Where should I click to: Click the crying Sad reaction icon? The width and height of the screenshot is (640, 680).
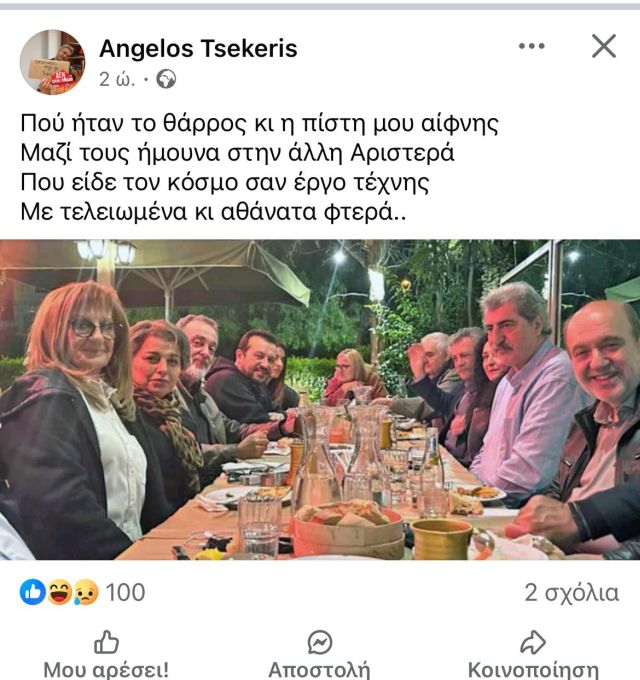tap(86, 592)
